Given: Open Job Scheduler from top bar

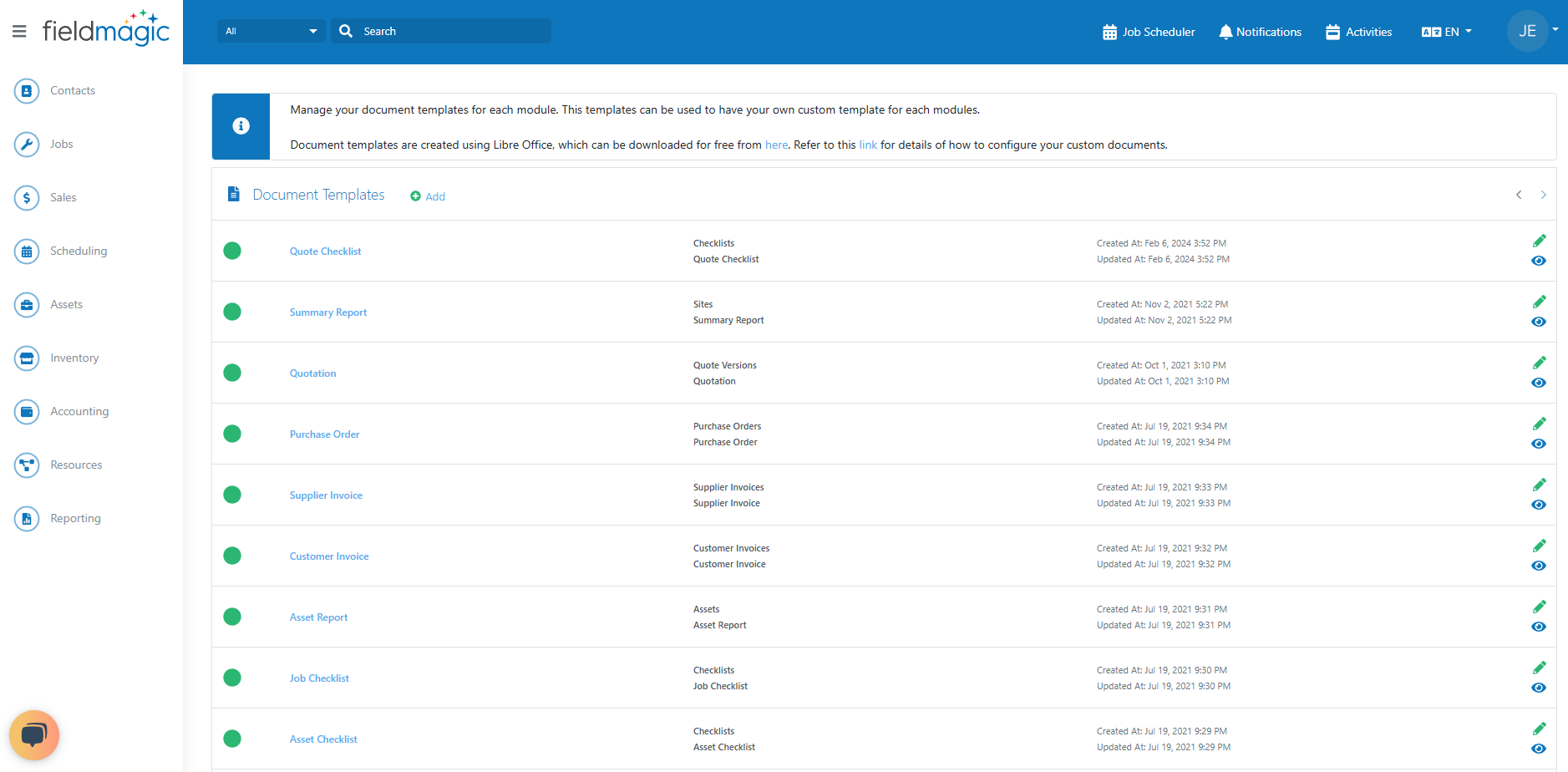Looking at the screenshot, I should 1149,32.
